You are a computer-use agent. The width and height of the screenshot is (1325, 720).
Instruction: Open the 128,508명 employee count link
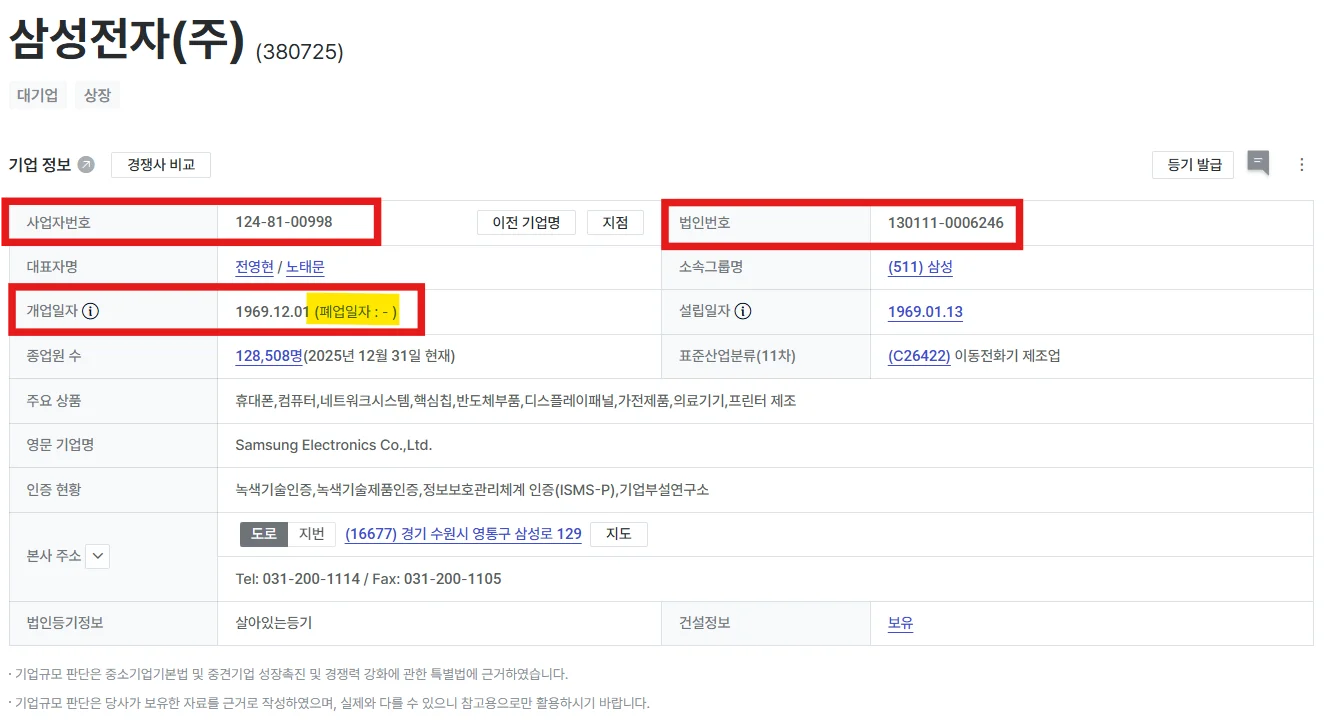pyautogui.click(x=269, y=356)
